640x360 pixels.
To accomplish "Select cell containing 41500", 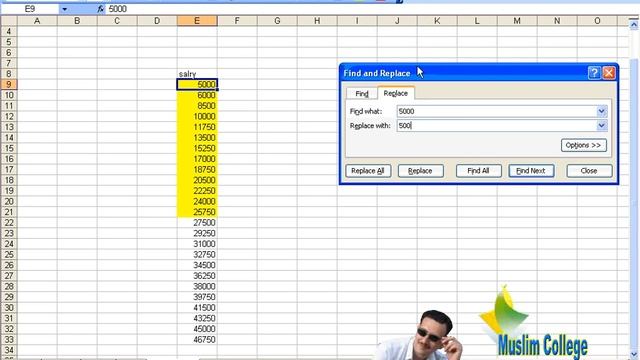I will pyautogui.click(x=197, y=308).
